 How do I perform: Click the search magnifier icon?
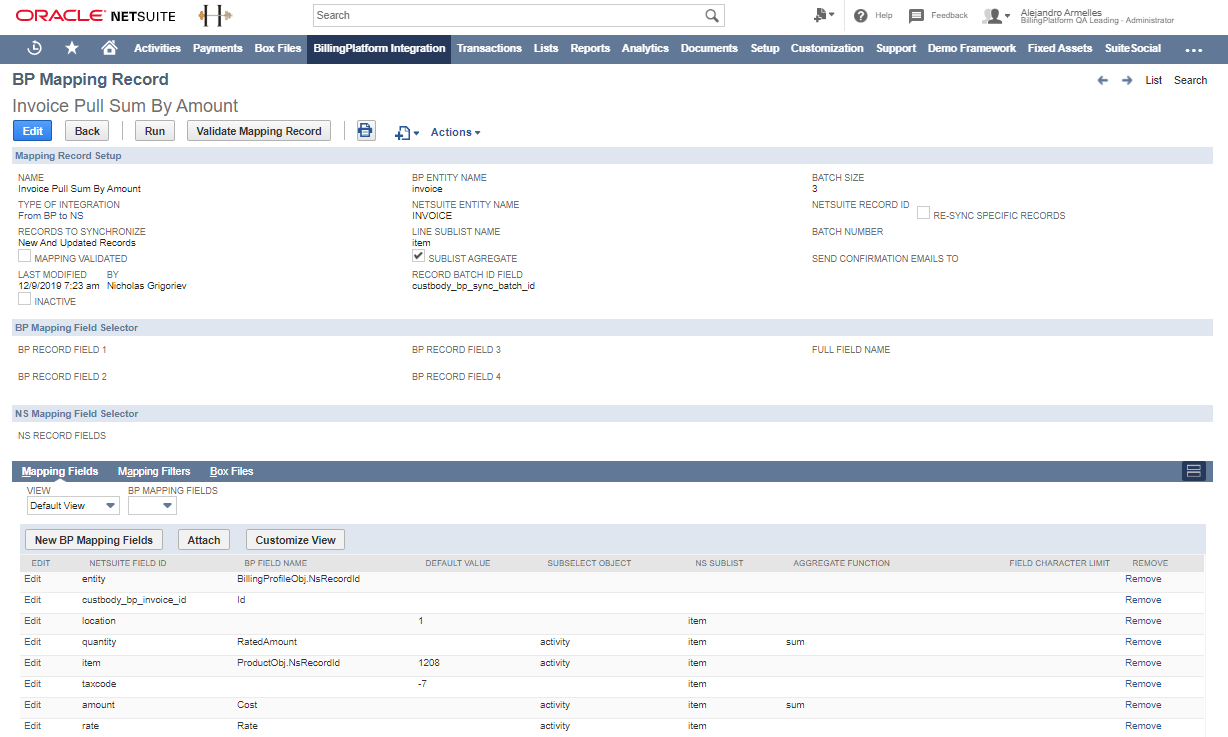tap(712, 15)
